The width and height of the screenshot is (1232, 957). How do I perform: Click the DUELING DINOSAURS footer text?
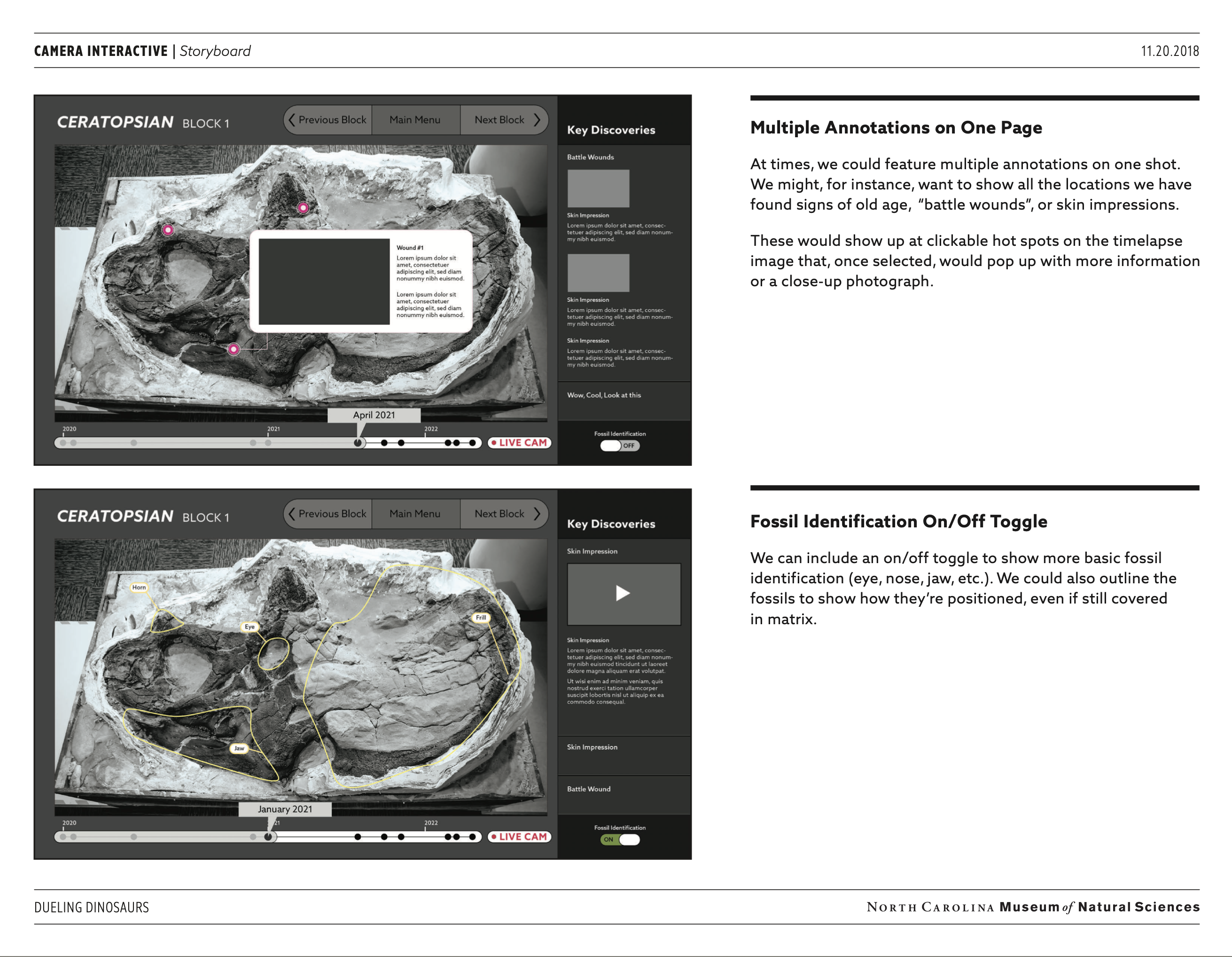point(91,907)
